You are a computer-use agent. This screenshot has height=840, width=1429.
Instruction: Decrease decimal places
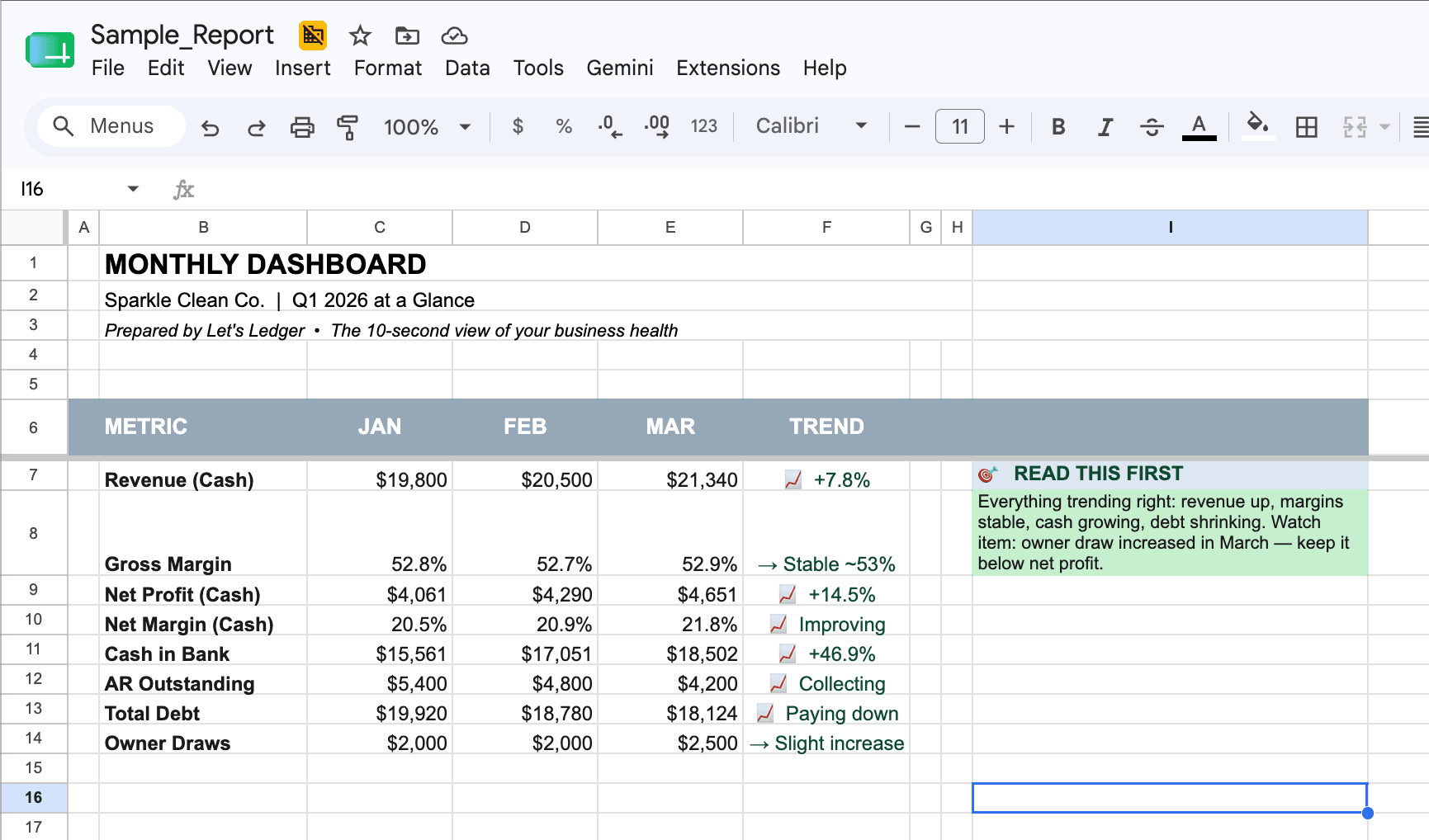(610, 126)
